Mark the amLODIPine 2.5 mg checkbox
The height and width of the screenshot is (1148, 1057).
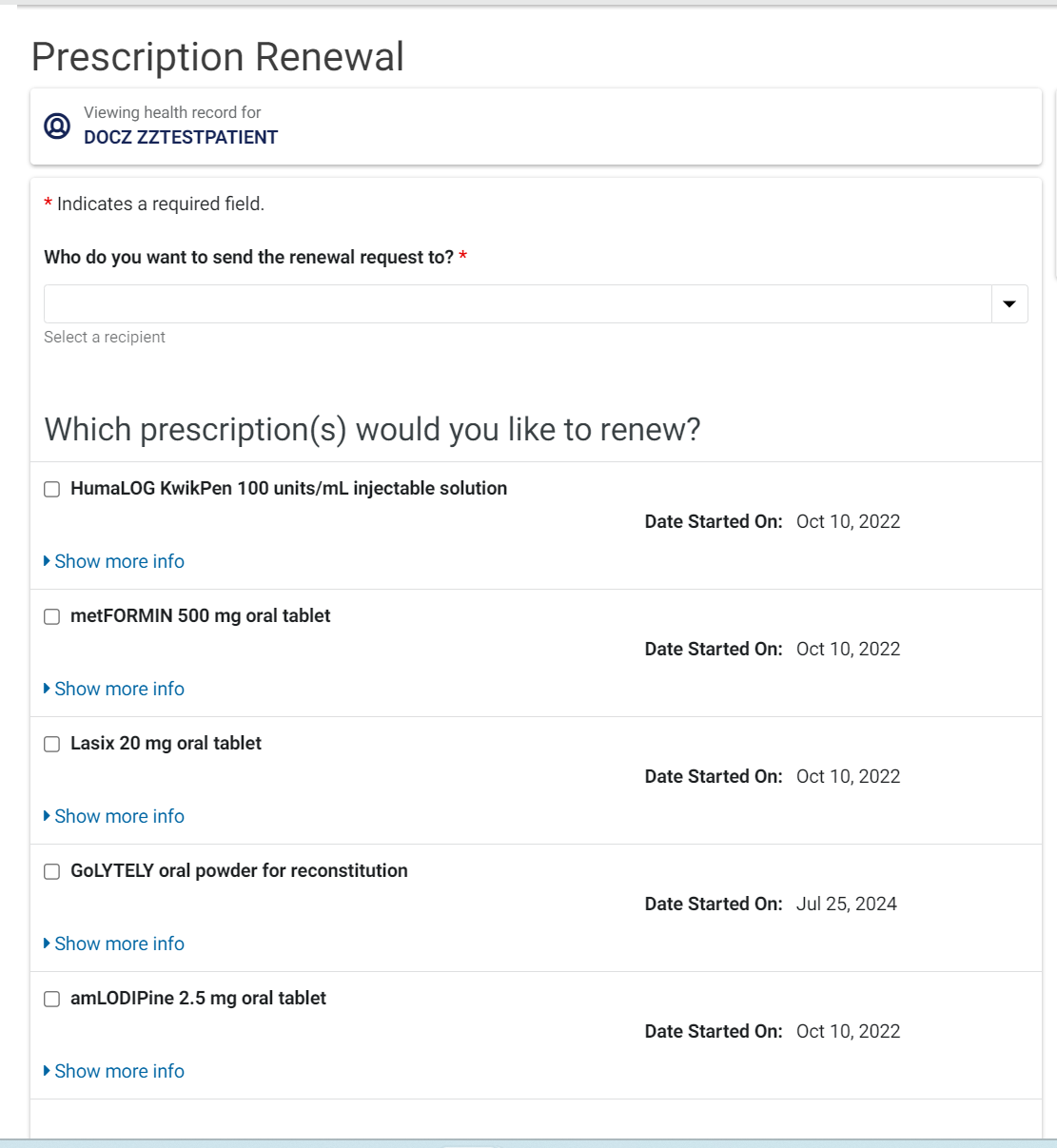[x=52, y=999]
